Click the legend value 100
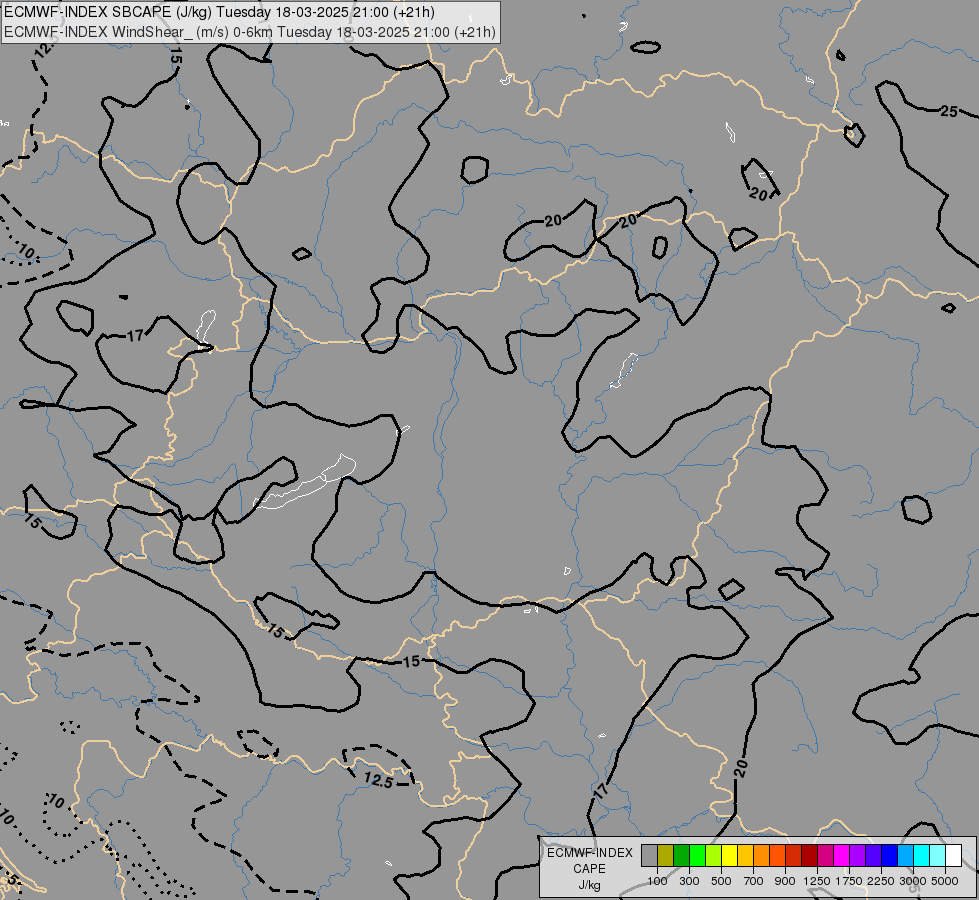 (x=657, y=881)
